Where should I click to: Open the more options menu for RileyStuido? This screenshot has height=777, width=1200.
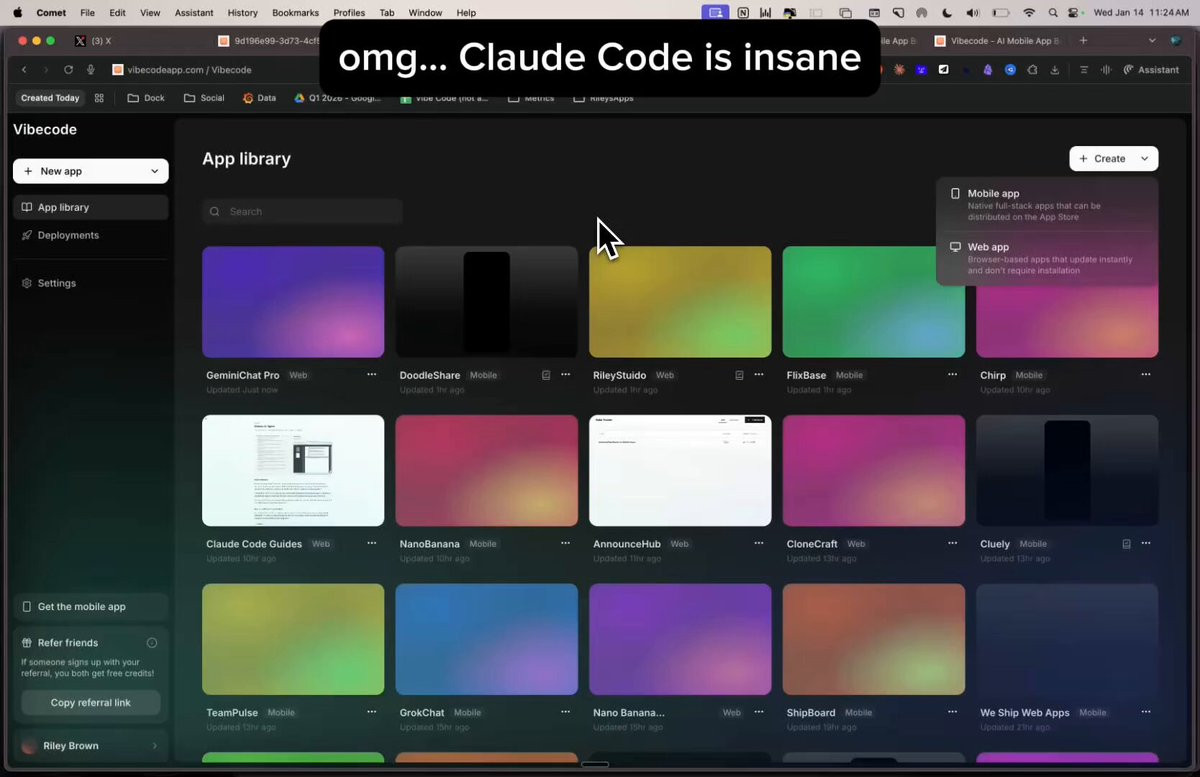pyautogui.click(x=759, y=375)
